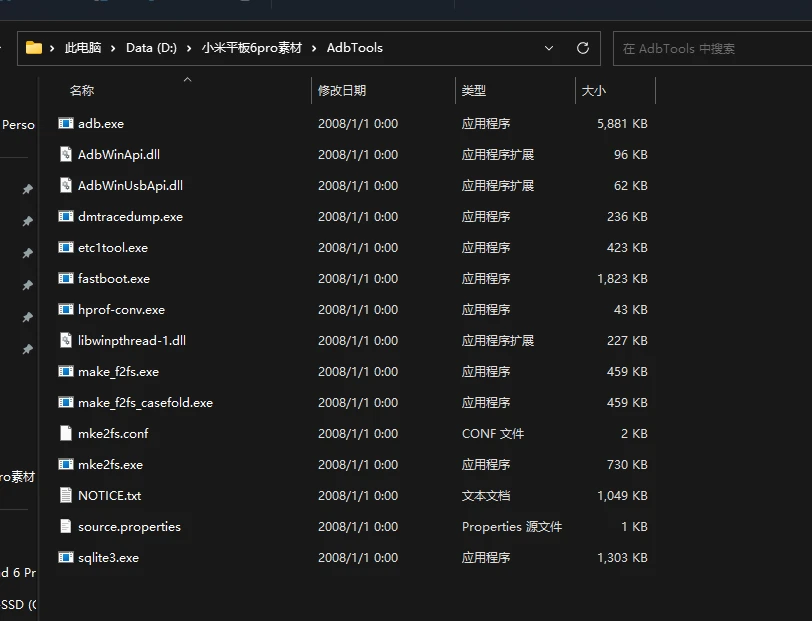
Task: Select the libwinpthread-1.dll file icon
Action: 66,340
